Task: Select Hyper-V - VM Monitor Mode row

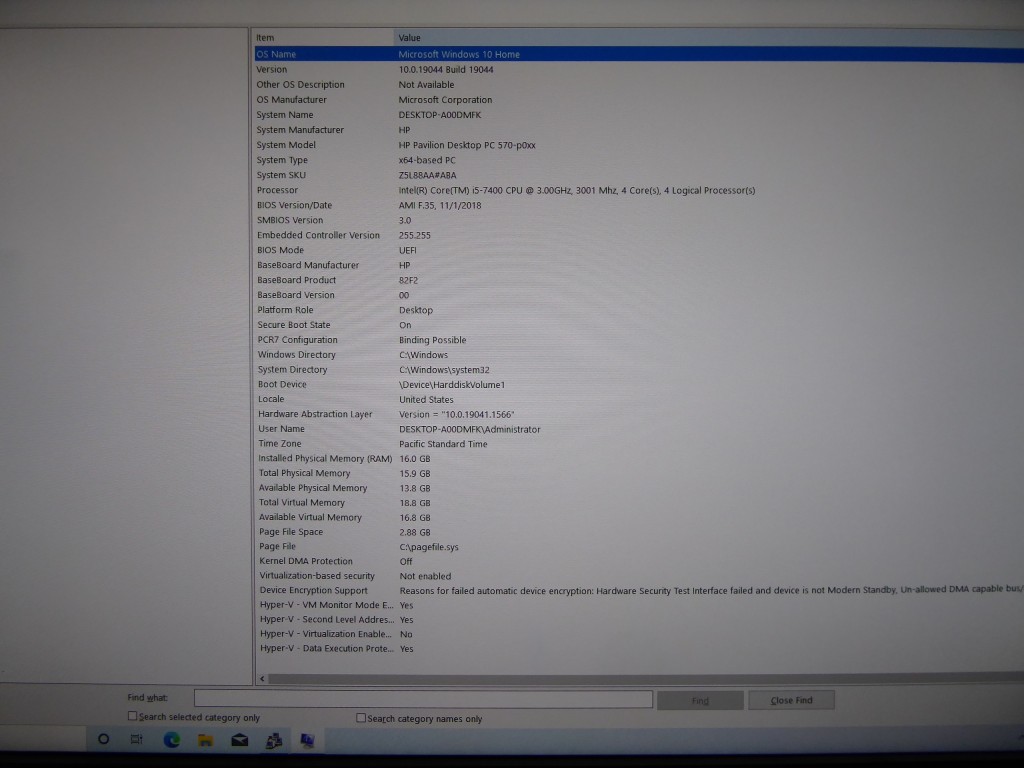Action: pos(641,605)
